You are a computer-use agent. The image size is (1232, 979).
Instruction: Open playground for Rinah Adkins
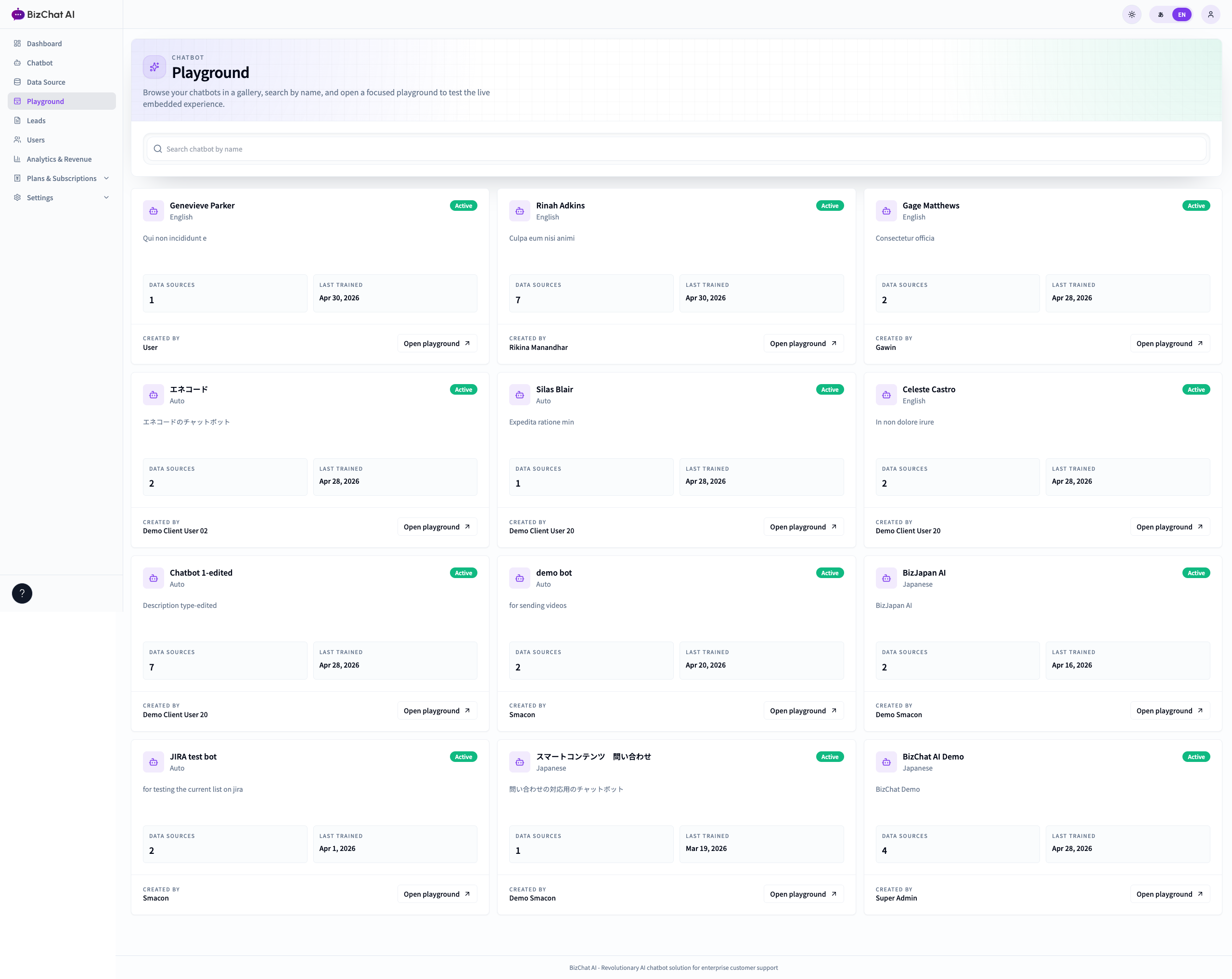pyautogui.click(x=803, y=344)
